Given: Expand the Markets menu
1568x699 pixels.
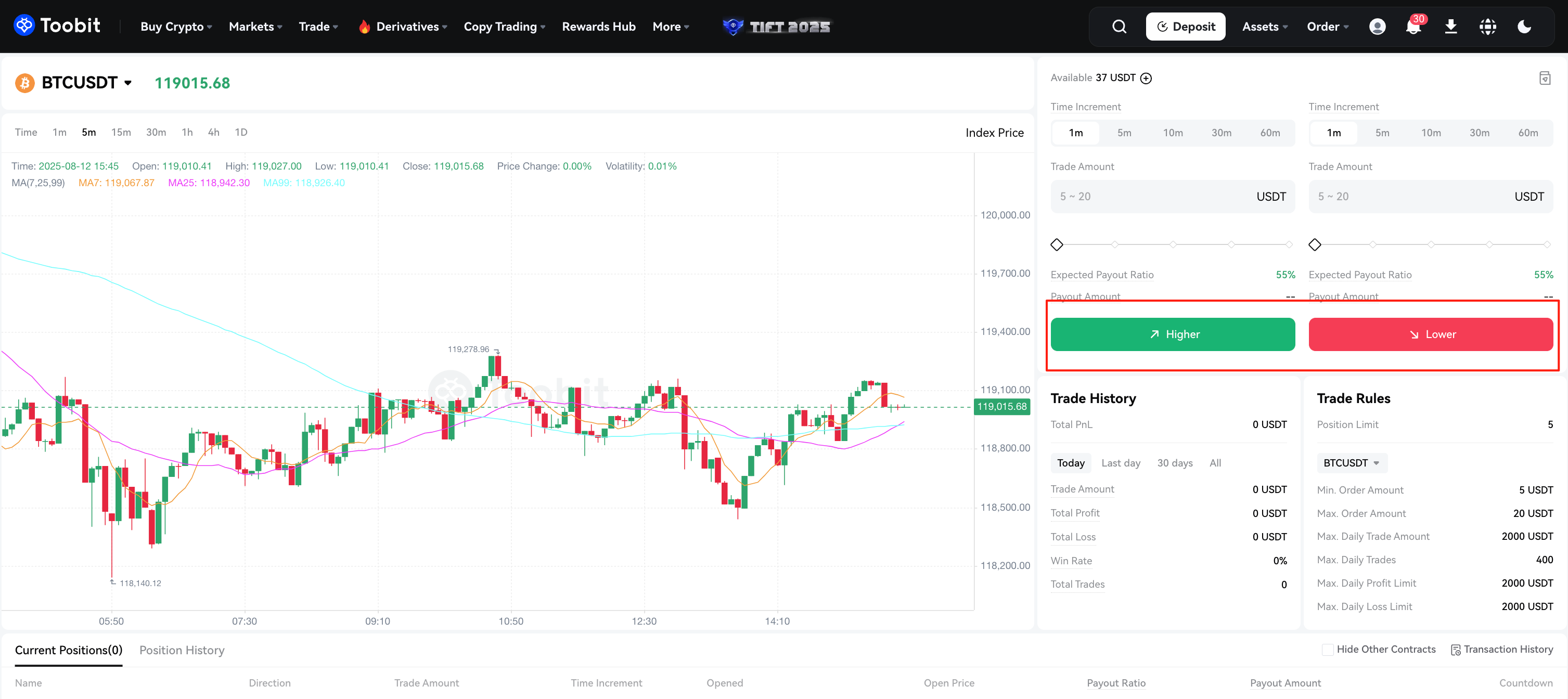Looking at the screenshot, I should point(255,26).
